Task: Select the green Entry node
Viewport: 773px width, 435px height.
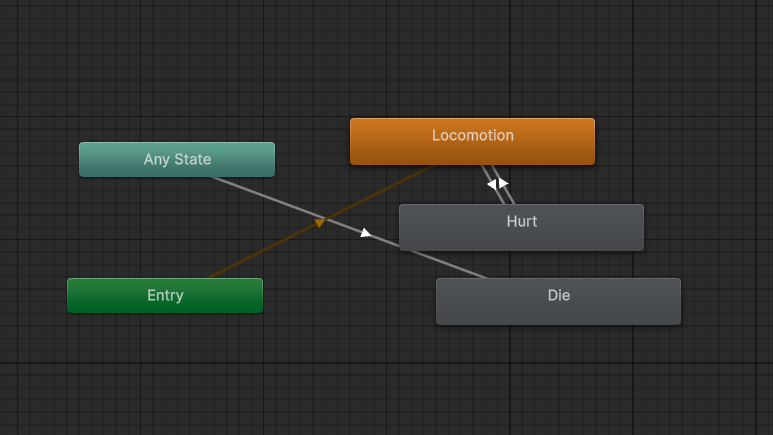Action: [x=165, y=295]
